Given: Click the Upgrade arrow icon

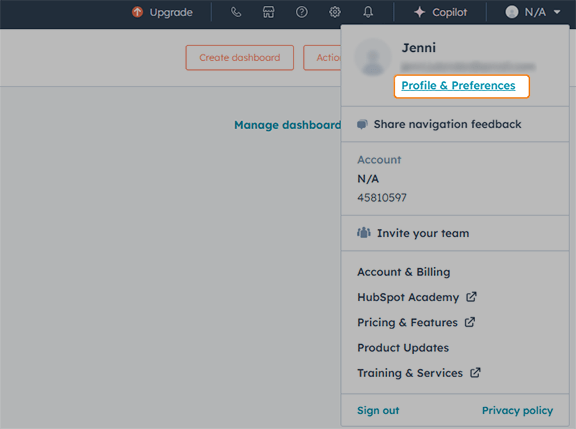Looking at the screenshot, I should [137, 12].
